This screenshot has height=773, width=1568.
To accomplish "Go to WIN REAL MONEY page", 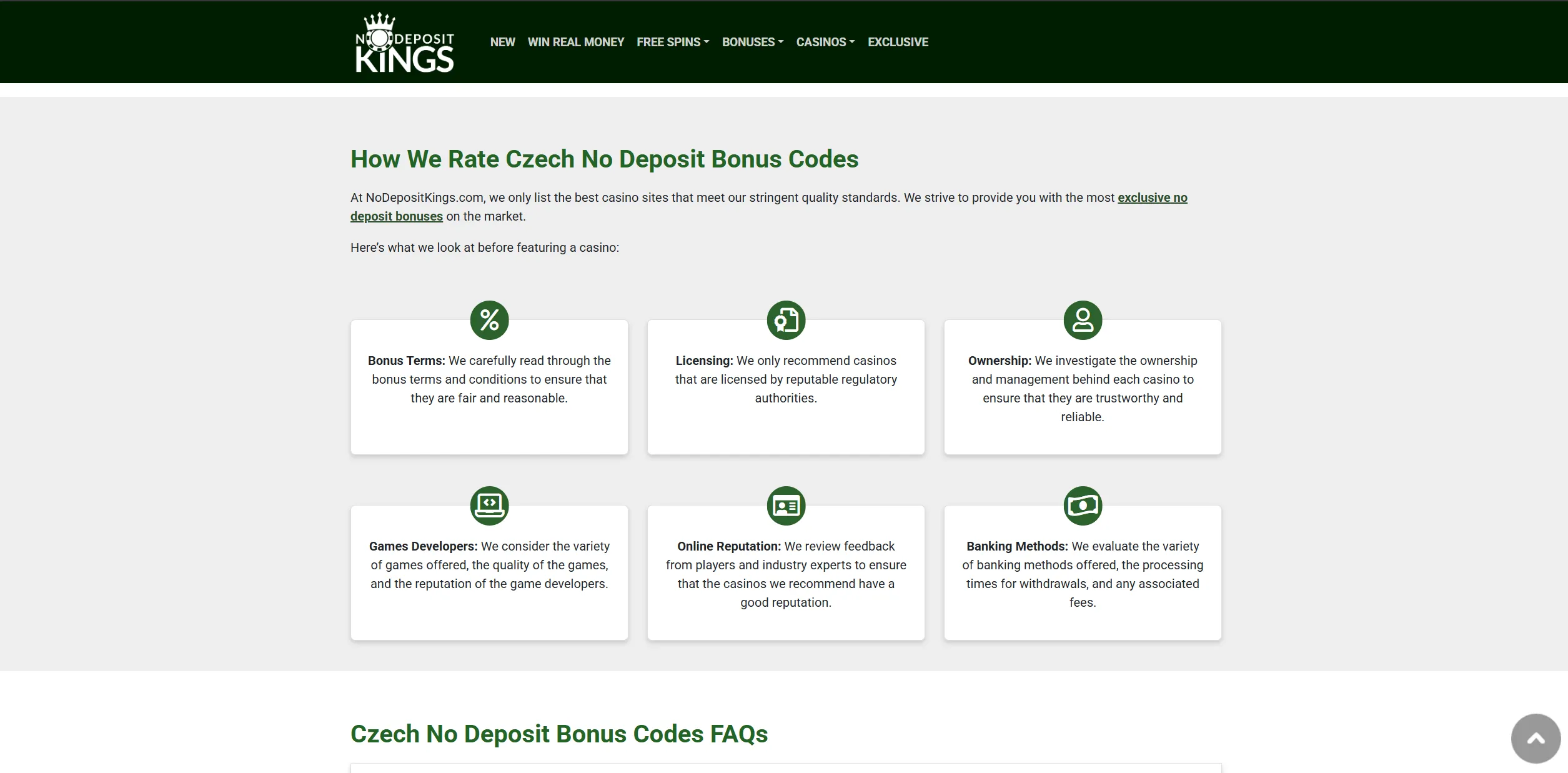I will tap(575, 42).
